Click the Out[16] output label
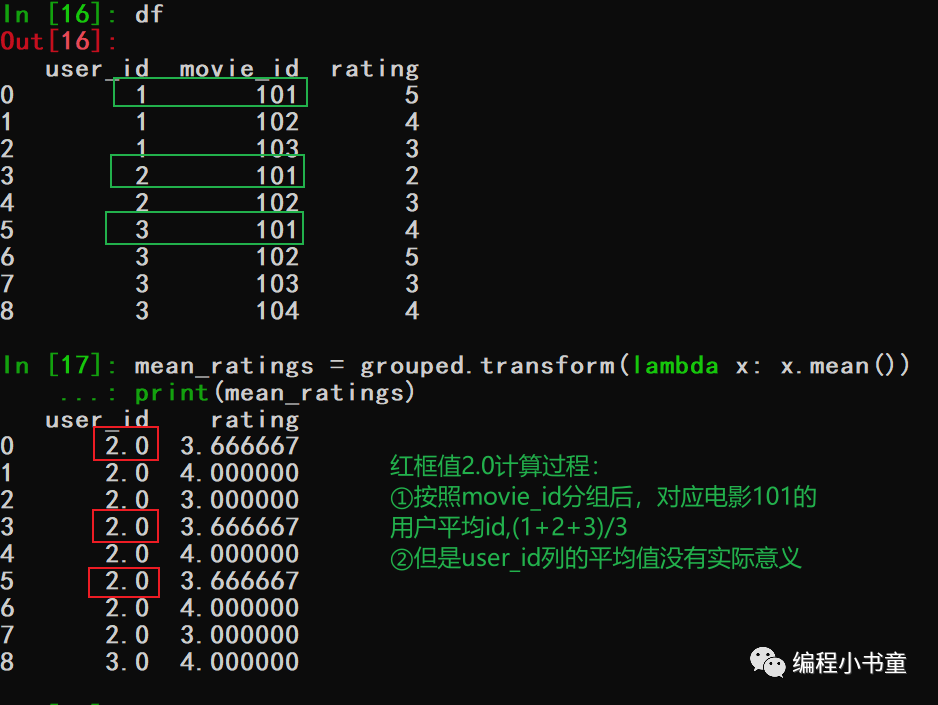The height and width of the screenshot is (705, 938). pyautogui.click(x=58, y=41)
